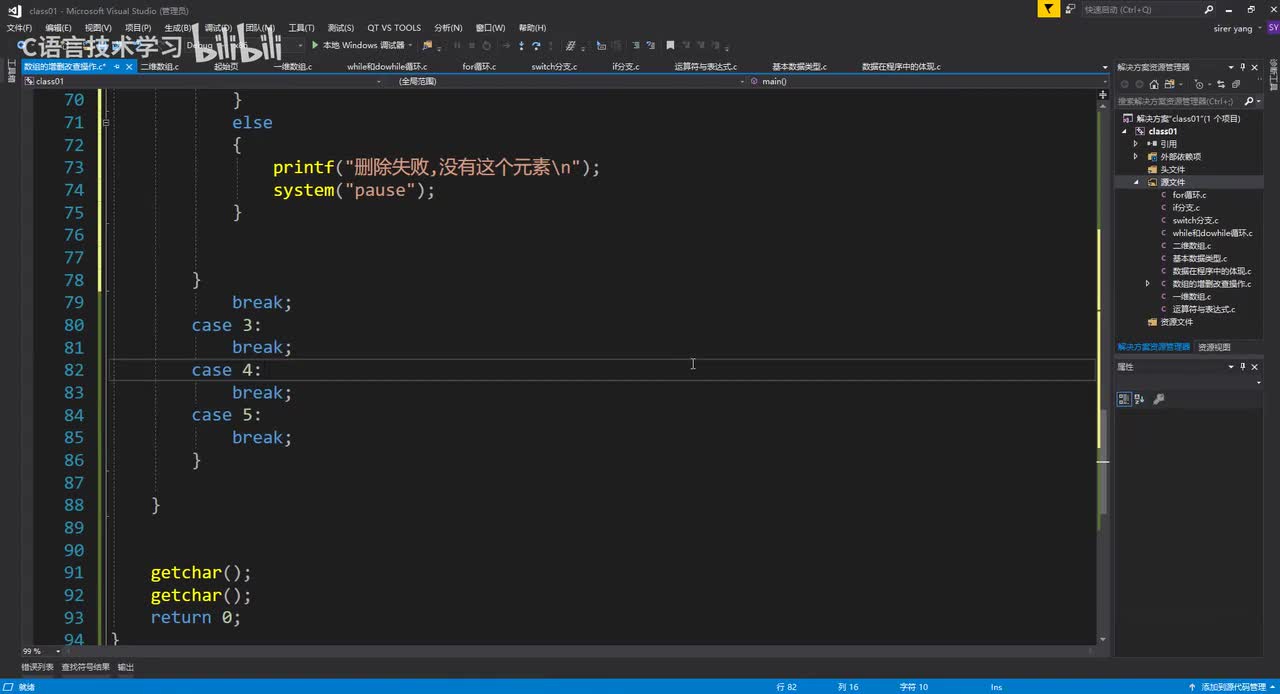Viewport: 1280px width, 694px height.
Task: Click the yellow notifications flag icon
Action: pos(1047,9)
